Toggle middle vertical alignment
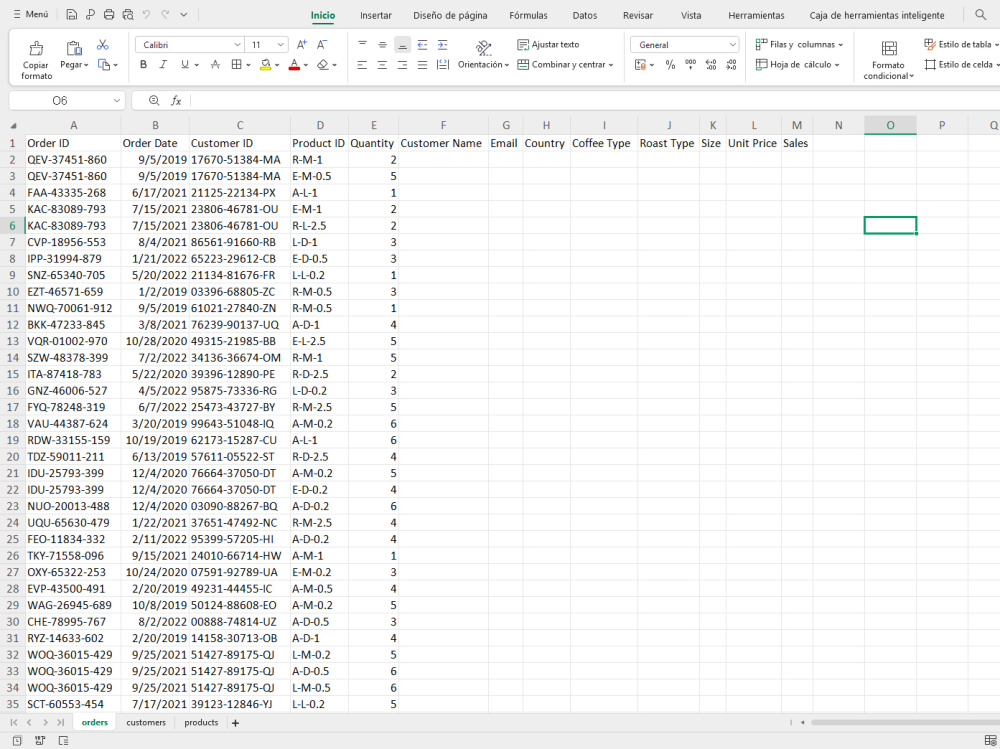1000x749 pixels. point(382,45)
